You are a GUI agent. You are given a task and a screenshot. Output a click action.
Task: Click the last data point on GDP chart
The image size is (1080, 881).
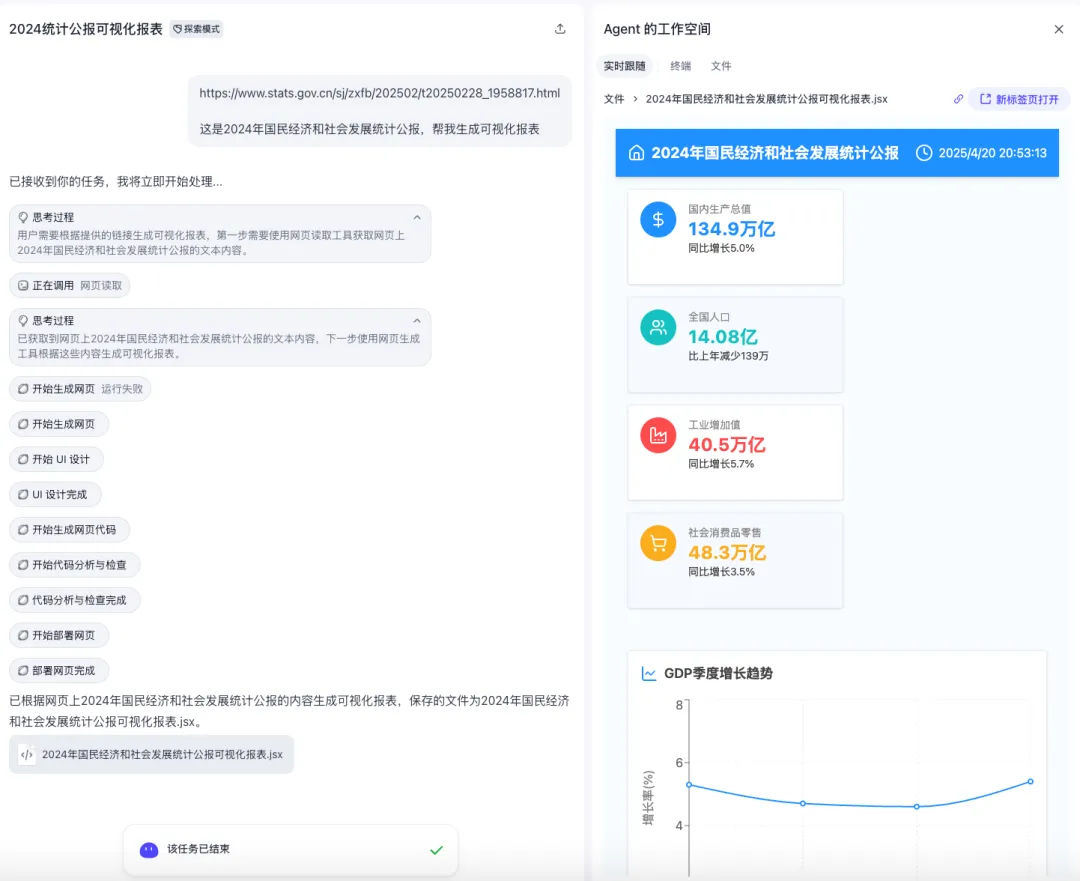1030,781
